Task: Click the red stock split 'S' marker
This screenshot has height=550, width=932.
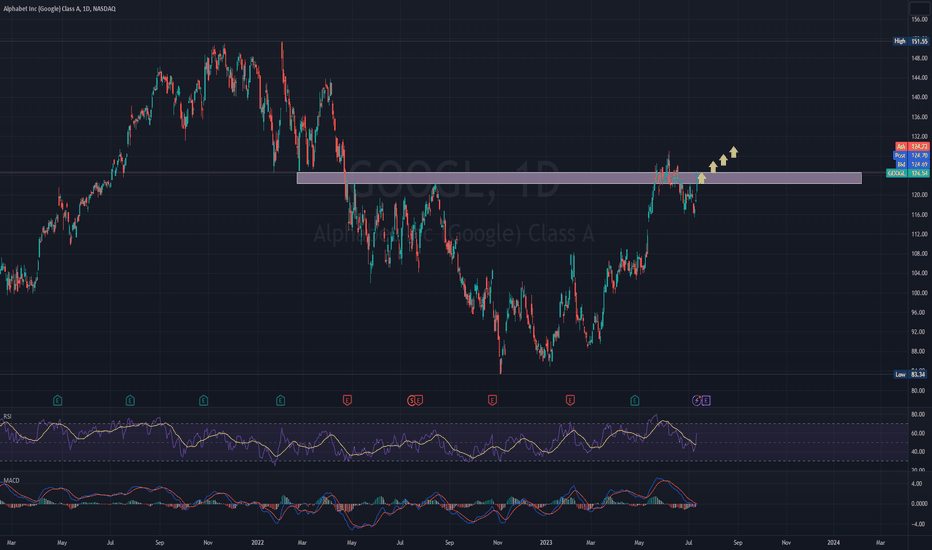Action: [x=411, y=401]
